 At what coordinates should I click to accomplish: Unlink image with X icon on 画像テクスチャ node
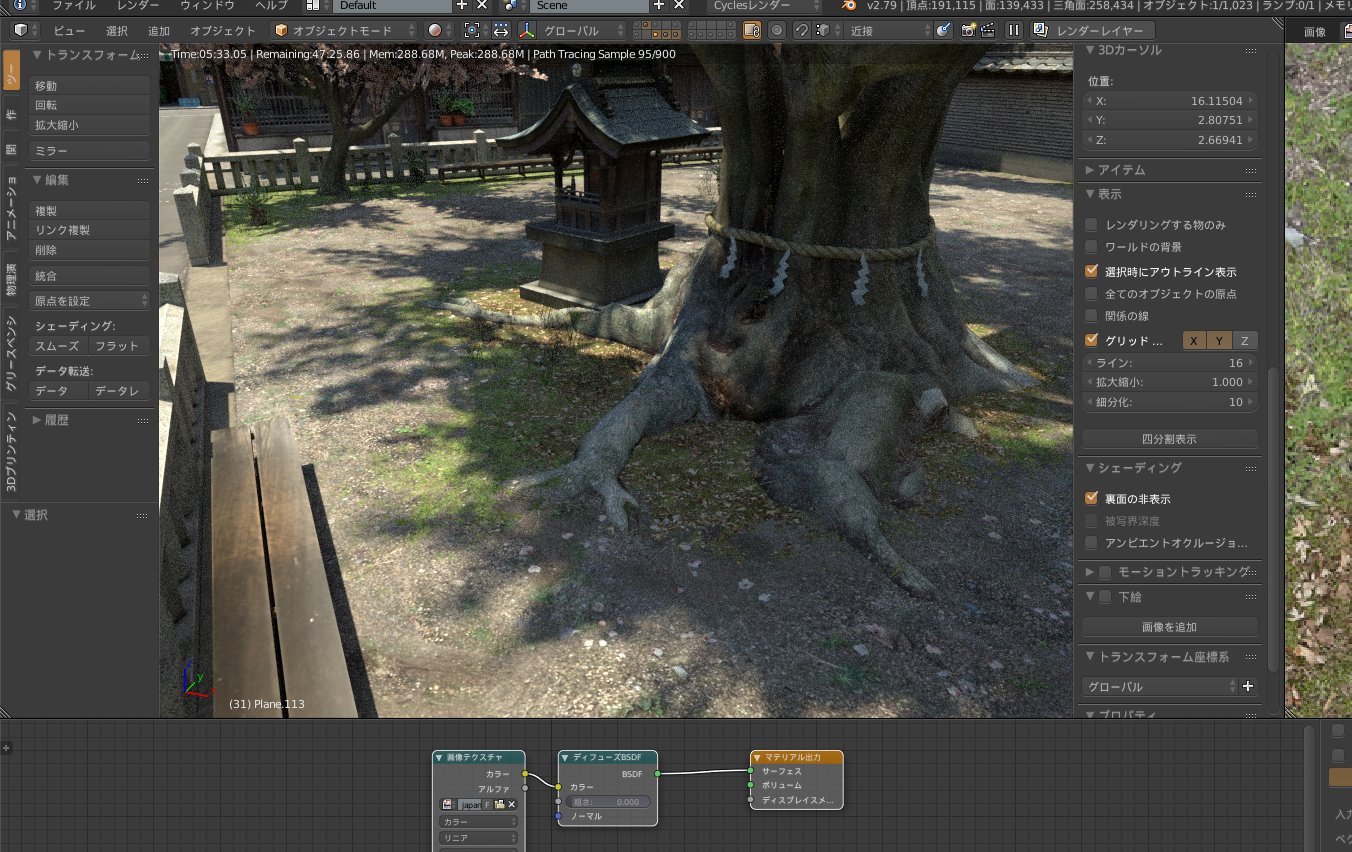tap(512, 804)
